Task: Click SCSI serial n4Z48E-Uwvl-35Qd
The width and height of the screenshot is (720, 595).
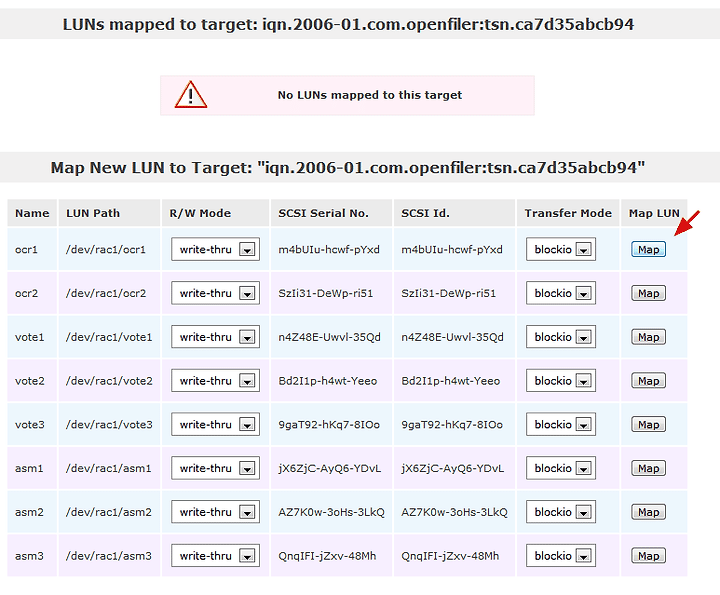Action: point(329,337)
